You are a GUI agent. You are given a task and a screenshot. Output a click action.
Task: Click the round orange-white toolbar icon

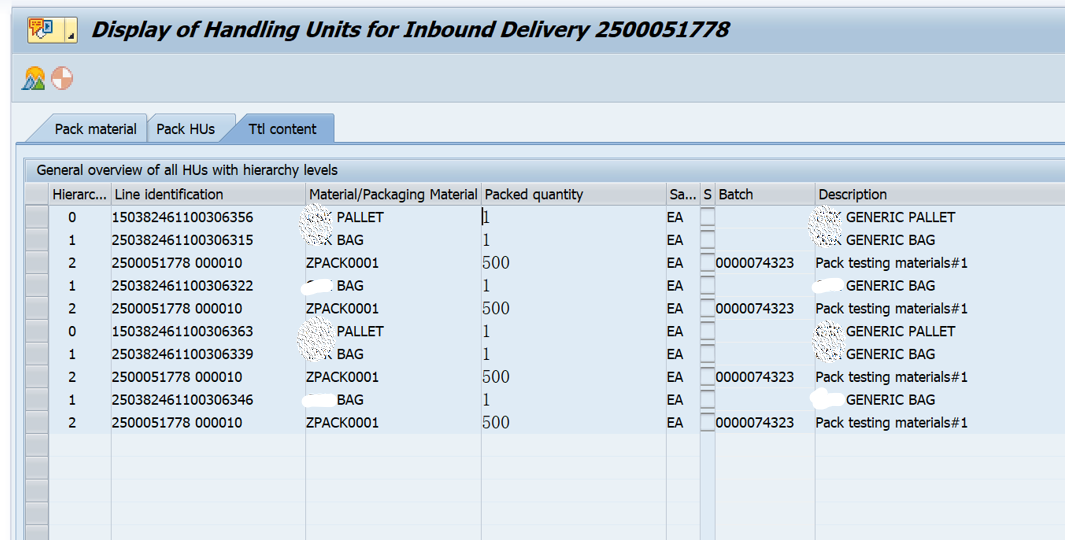62,78
